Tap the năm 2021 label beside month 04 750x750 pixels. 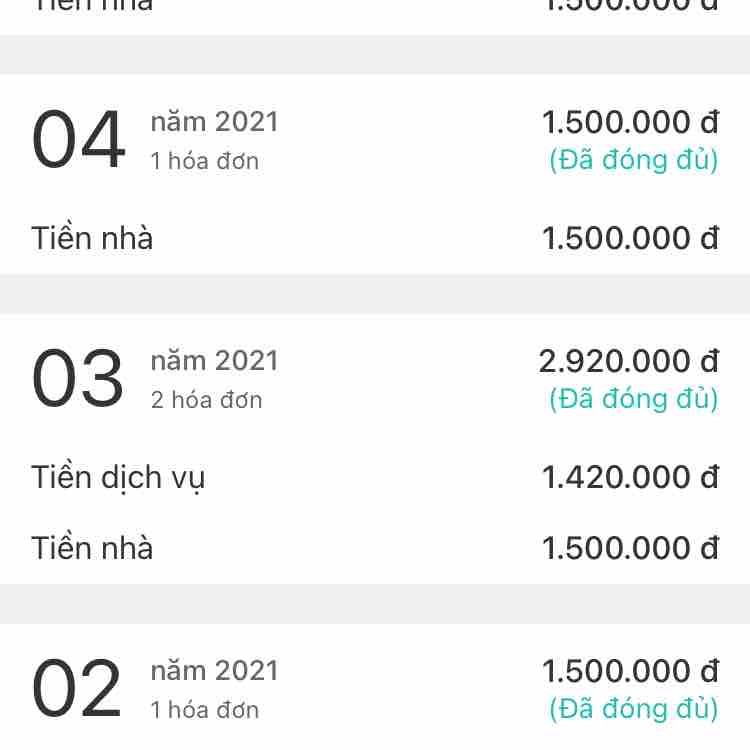pyautogui.click(x=214, y=122)
